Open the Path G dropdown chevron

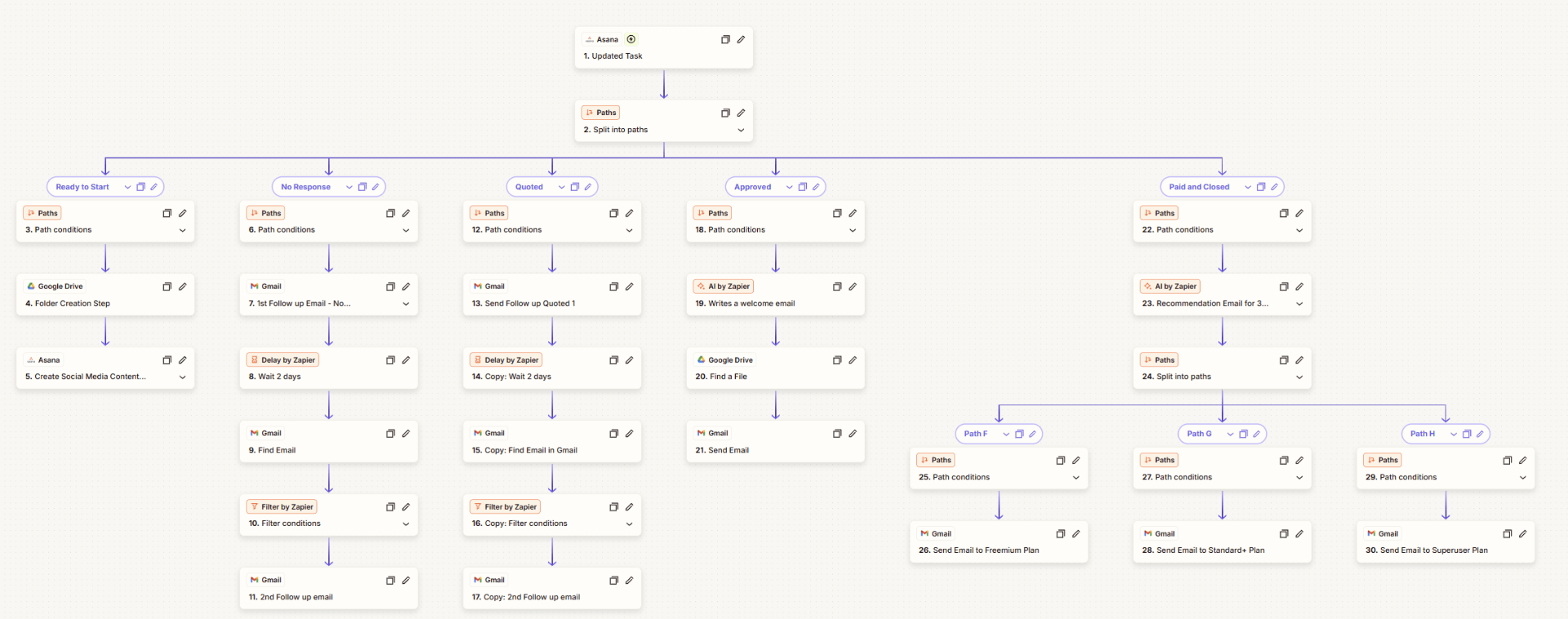1230,434
